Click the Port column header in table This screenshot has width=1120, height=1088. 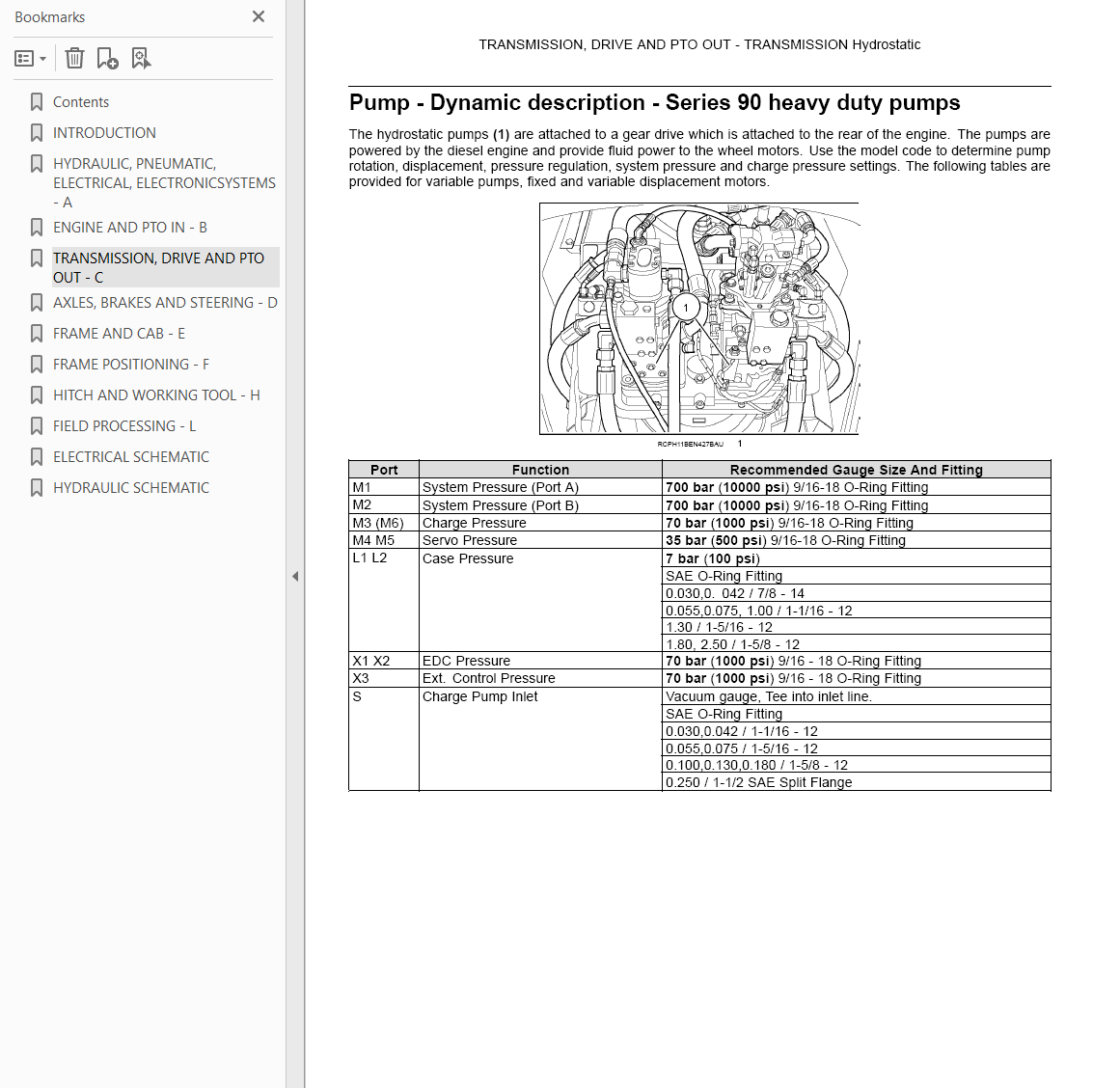click(384, 470)
